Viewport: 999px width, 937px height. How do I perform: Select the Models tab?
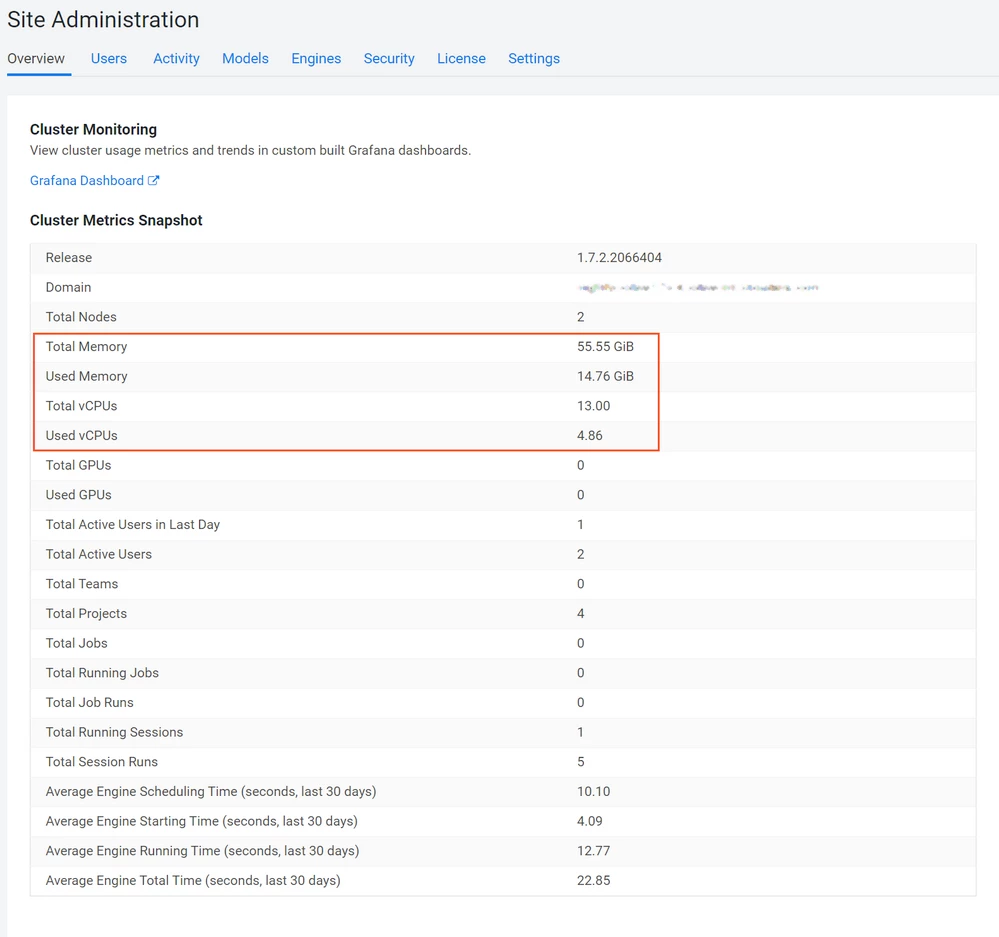click(x=245, y=59)
